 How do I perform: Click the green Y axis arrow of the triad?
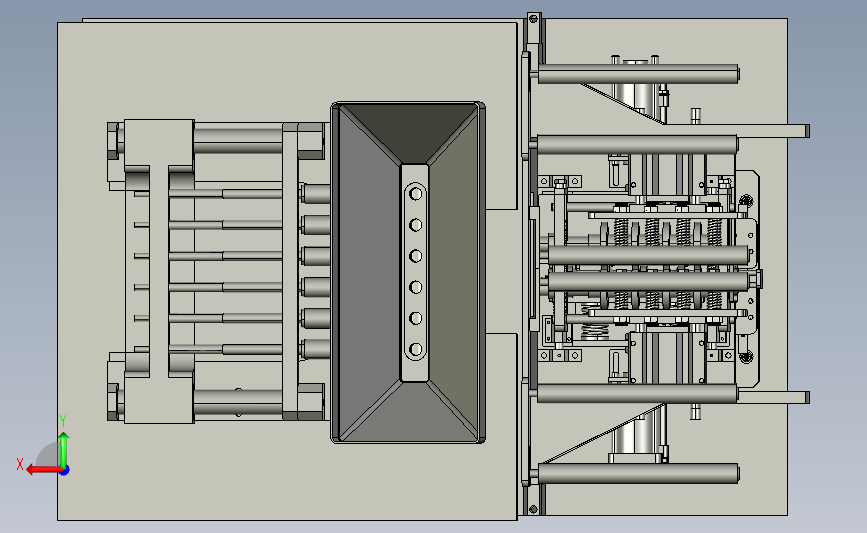coord(64,450)
